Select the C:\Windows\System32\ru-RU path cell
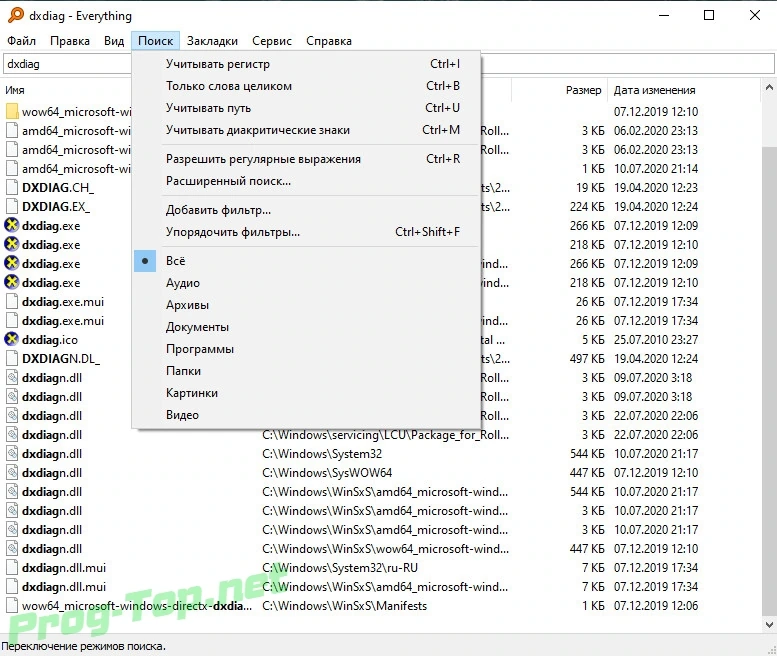The height and width of the screenshot is (656, 777). (340, 568)
